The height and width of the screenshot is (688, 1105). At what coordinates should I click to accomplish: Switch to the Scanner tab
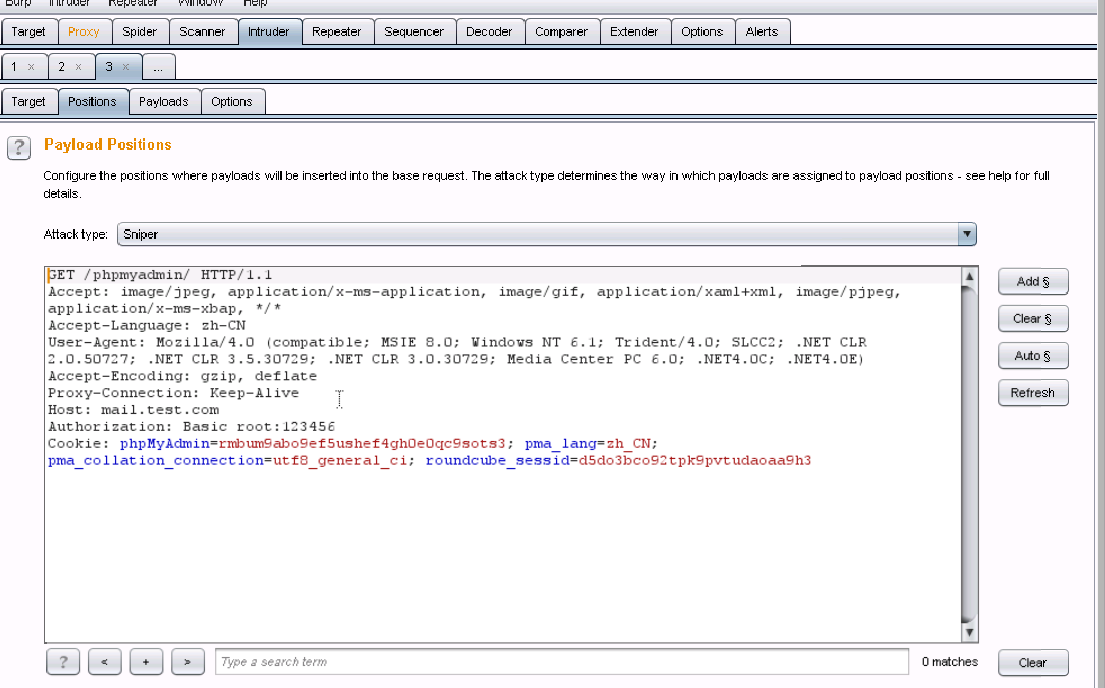pos(202,32)
